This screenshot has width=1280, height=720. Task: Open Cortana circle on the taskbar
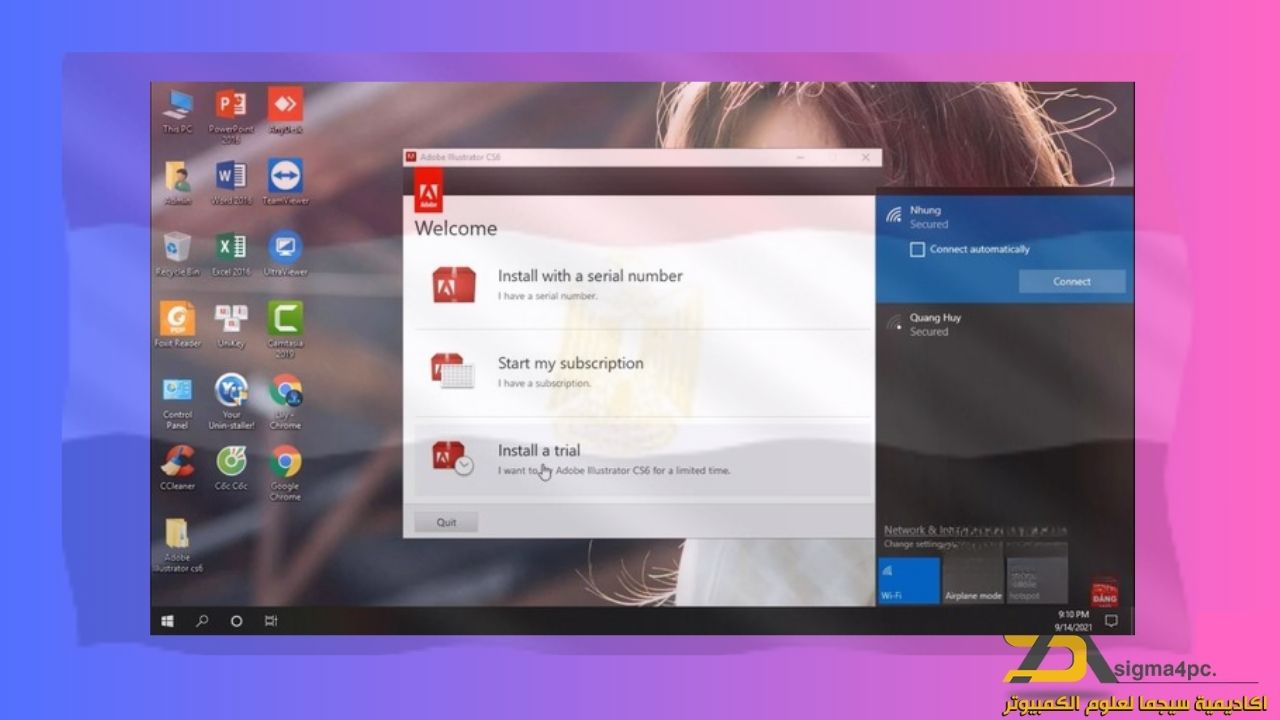[236, 621]
